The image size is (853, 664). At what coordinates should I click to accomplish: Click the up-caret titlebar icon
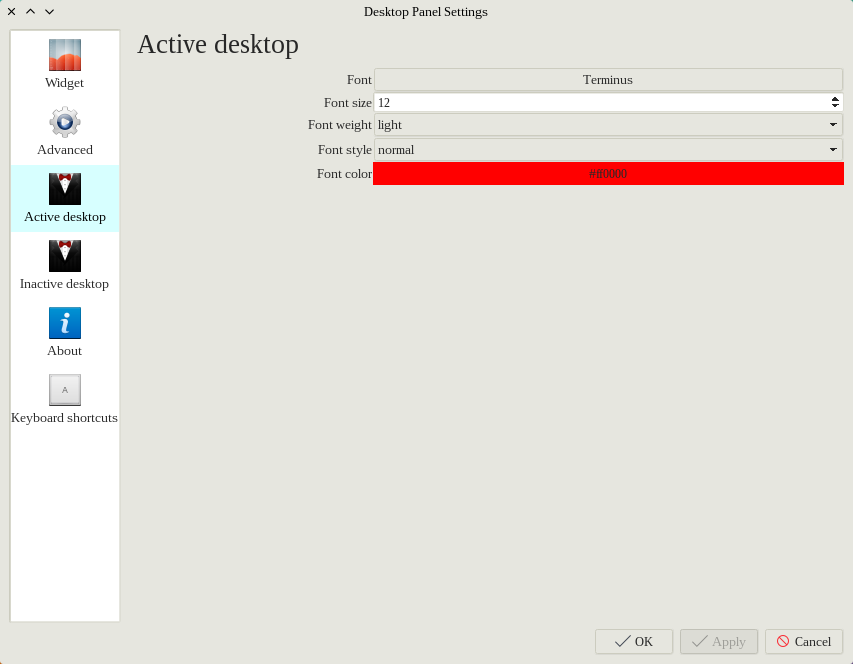tap(30, 12)
